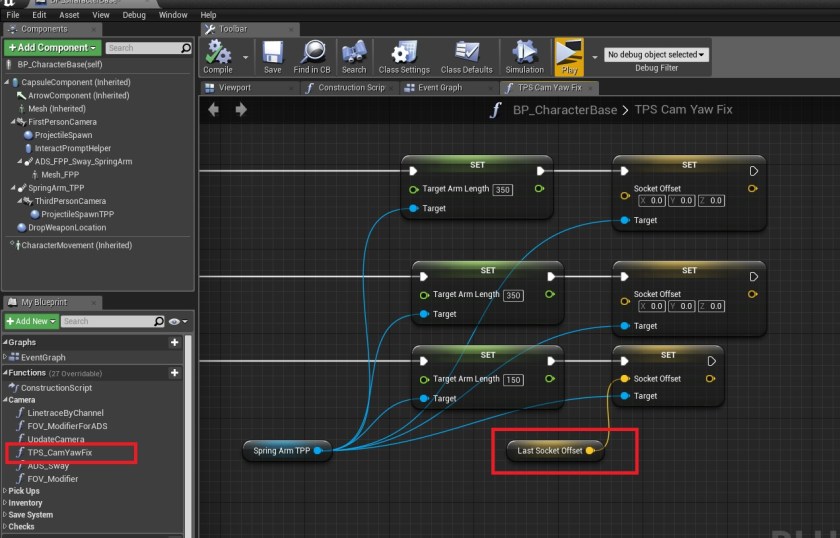Image resolution: width=840 pixels, height=538 pixels.
Task: Click the Save icon in toolbar
Action: (x=272, y=52)
